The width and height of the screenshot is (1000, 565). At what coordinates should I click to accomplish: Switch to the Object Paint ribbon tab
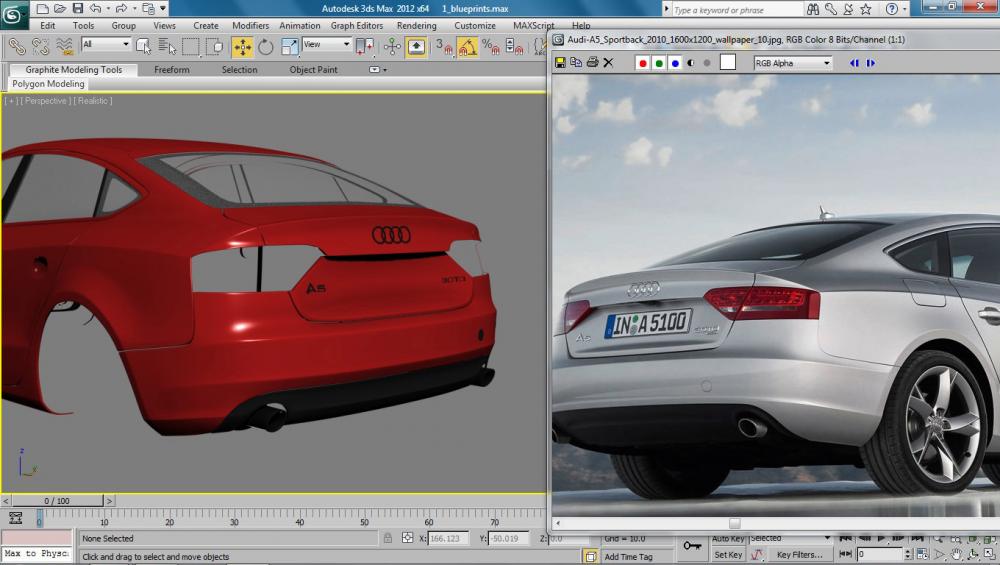(313, 70)
